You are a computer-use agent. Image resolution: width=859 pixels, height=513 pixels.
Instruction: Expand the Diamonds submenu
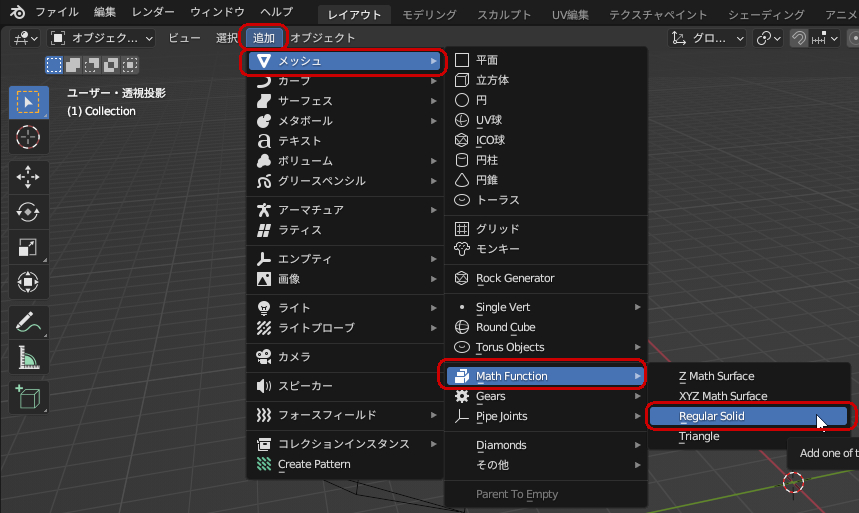pos(546,445)
